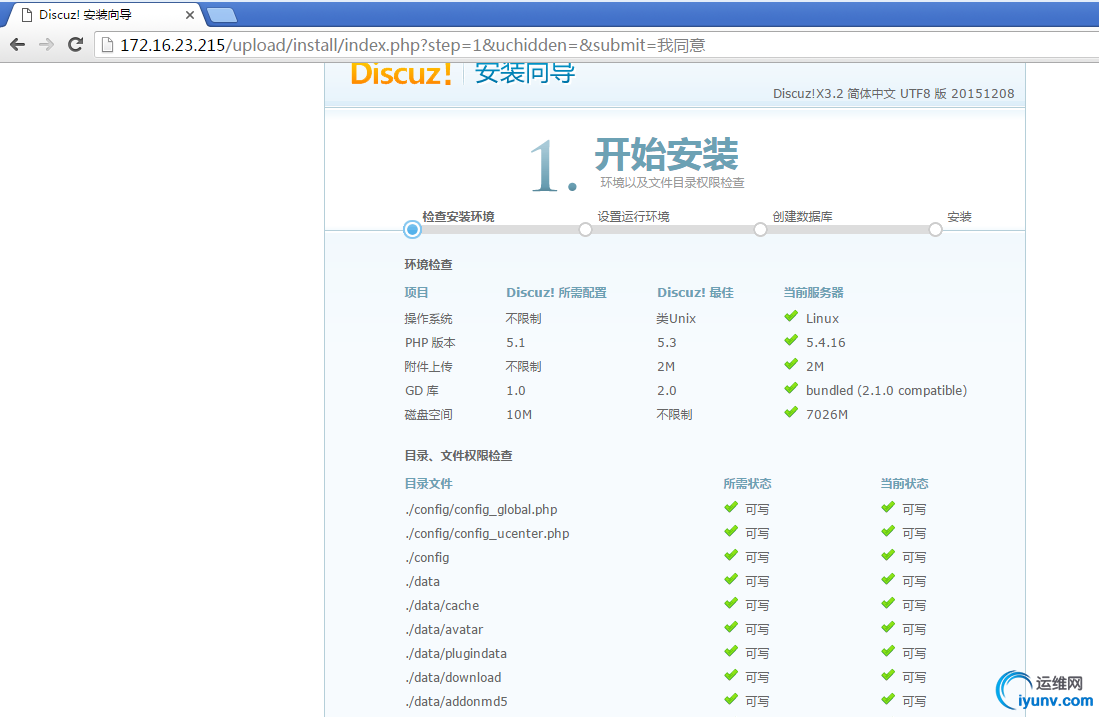
Task: Click the browser forward arrow
Action: tap(46, 45)
